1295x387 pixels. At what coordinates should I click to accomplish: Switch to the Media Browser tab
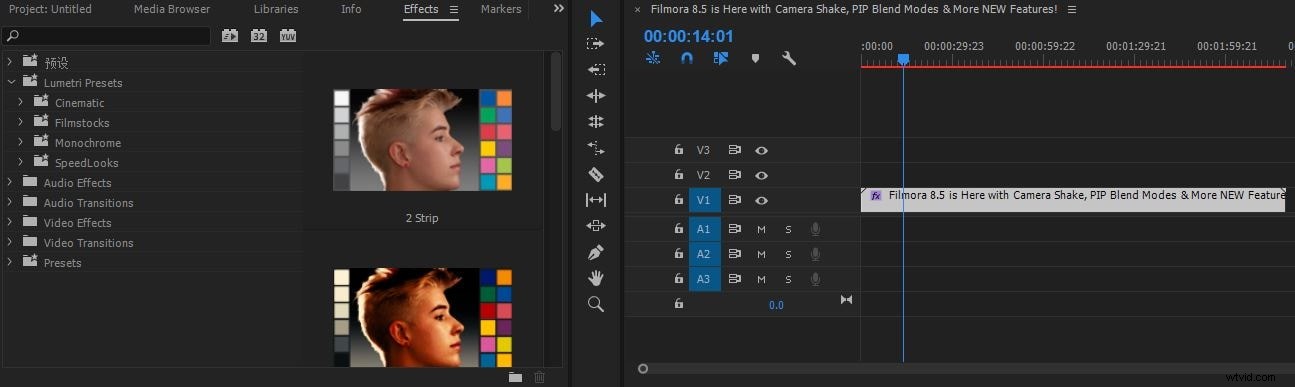pos(171,9)
